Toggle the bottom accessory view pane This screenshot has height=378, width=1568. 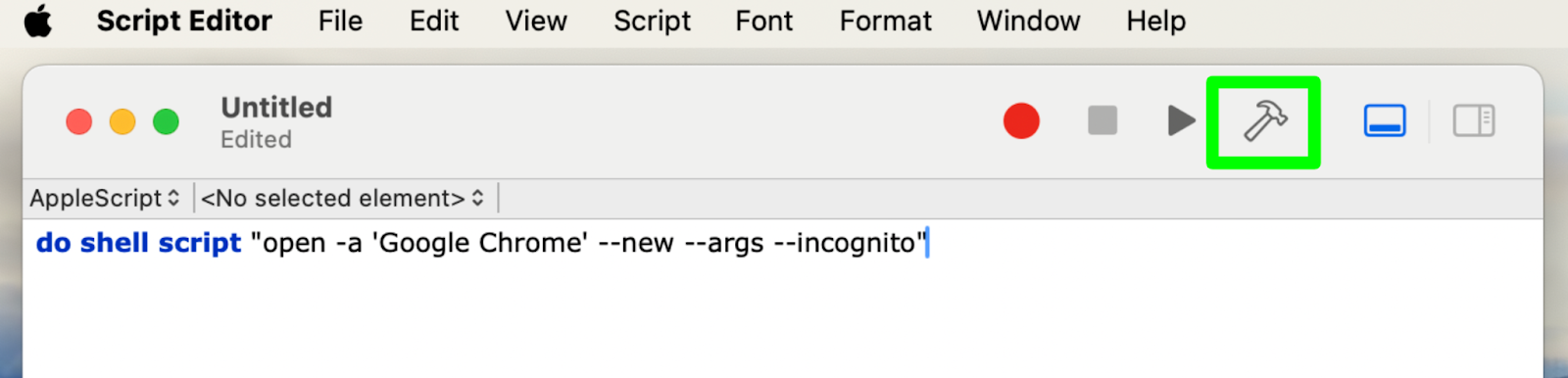click(x=1385, y=121)
